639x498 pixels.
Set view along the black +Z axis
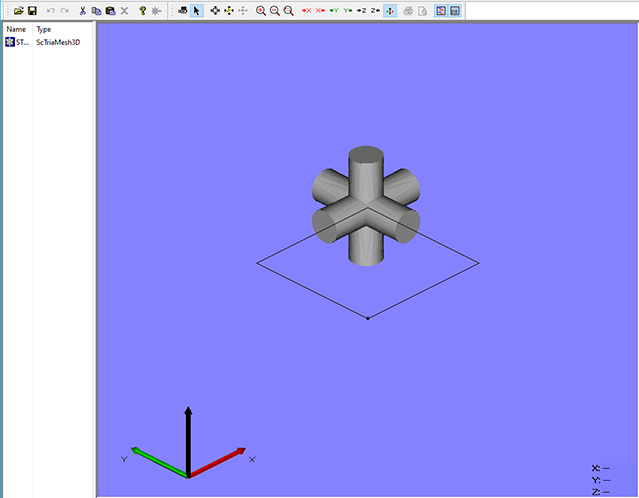(x=362, y=10)
